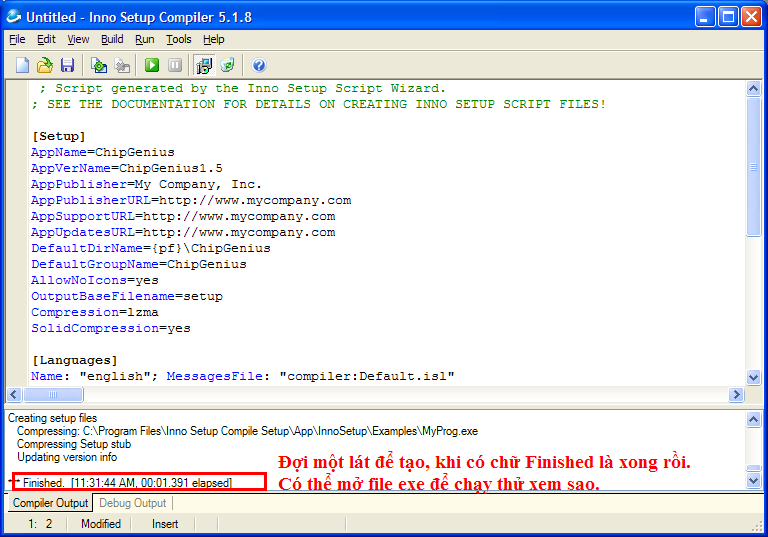Click the editor scroll down arrow
Screen dimensions: 768x537
(753, 377)
